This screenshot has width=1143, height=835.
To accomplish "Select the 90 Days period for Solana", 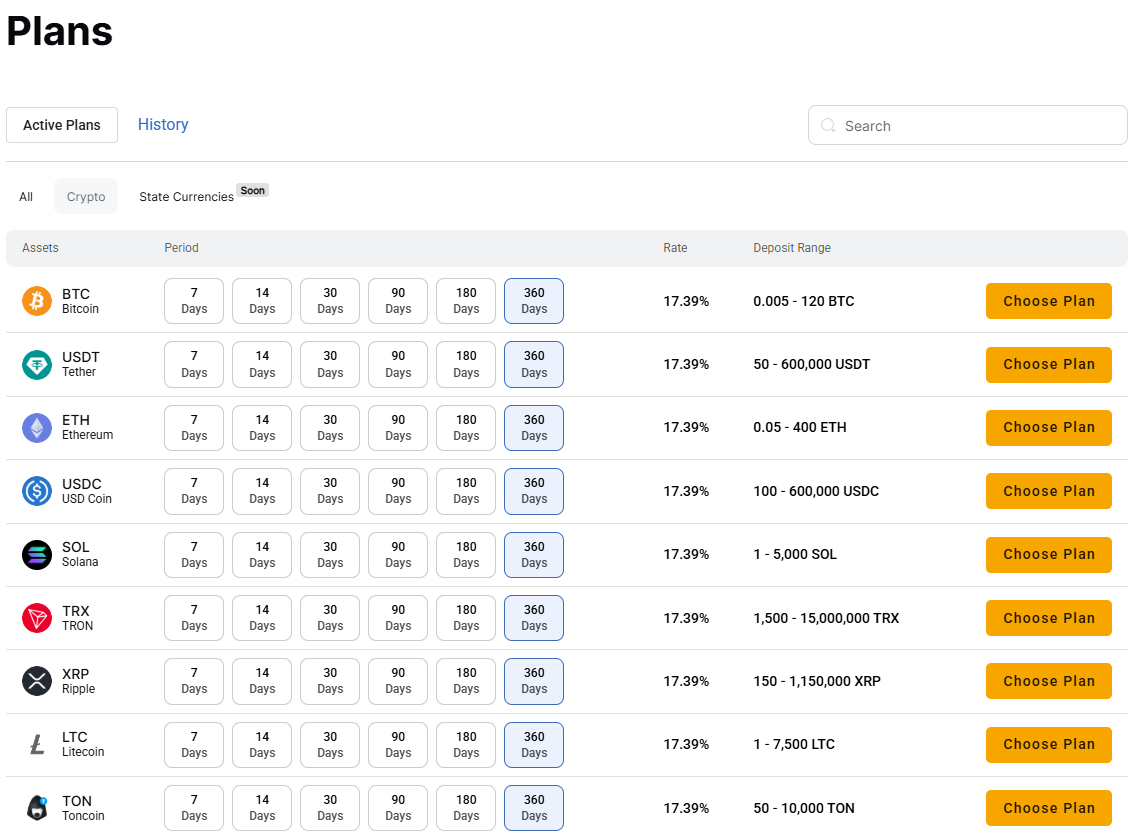I will tap(397, 554).
